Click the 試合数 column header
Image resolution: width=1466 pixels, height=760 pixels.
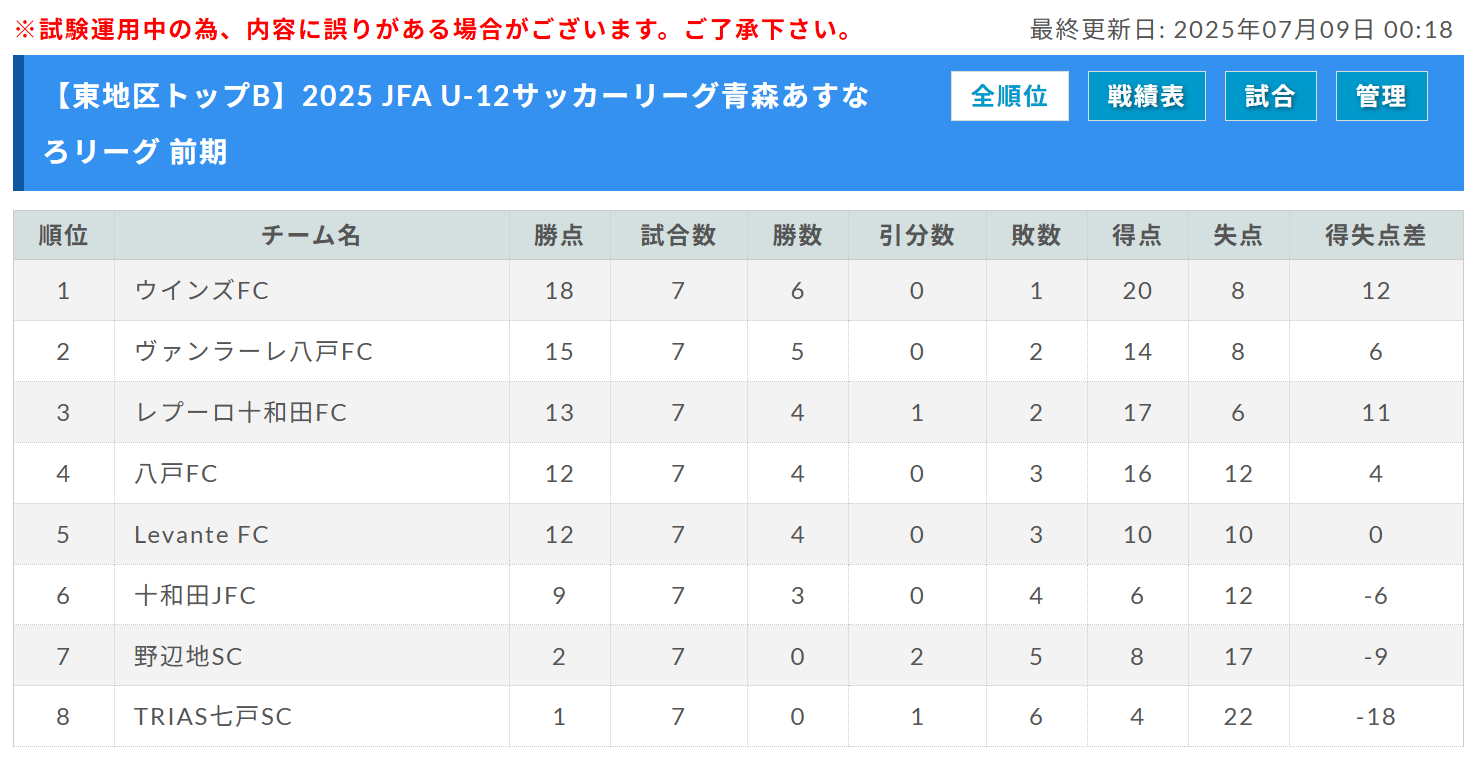click(678, 235)
